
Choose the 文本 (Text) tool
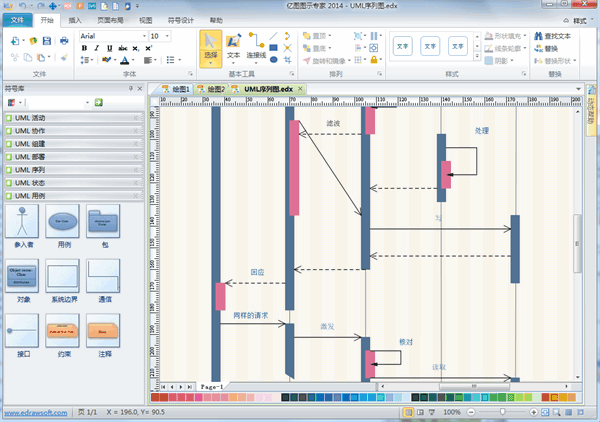tap(234, 48)
